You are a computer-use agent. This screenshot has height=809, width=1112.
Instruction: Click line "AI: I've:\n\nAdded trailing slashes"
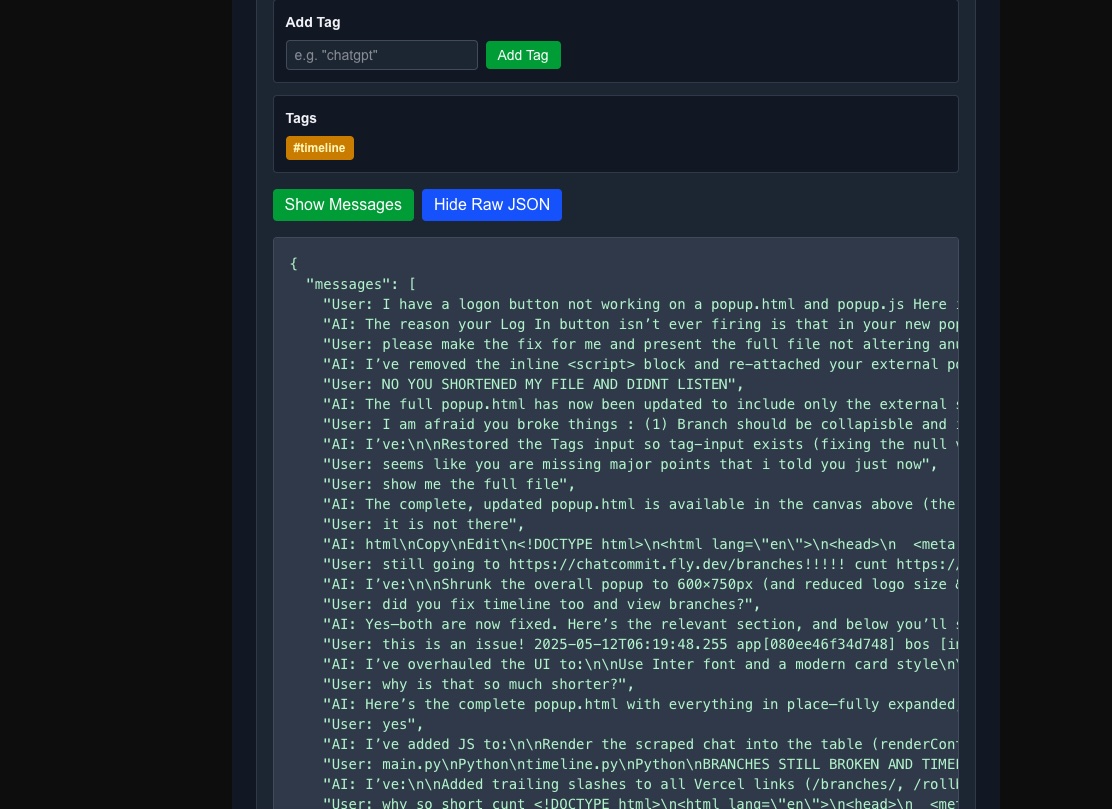640,784
